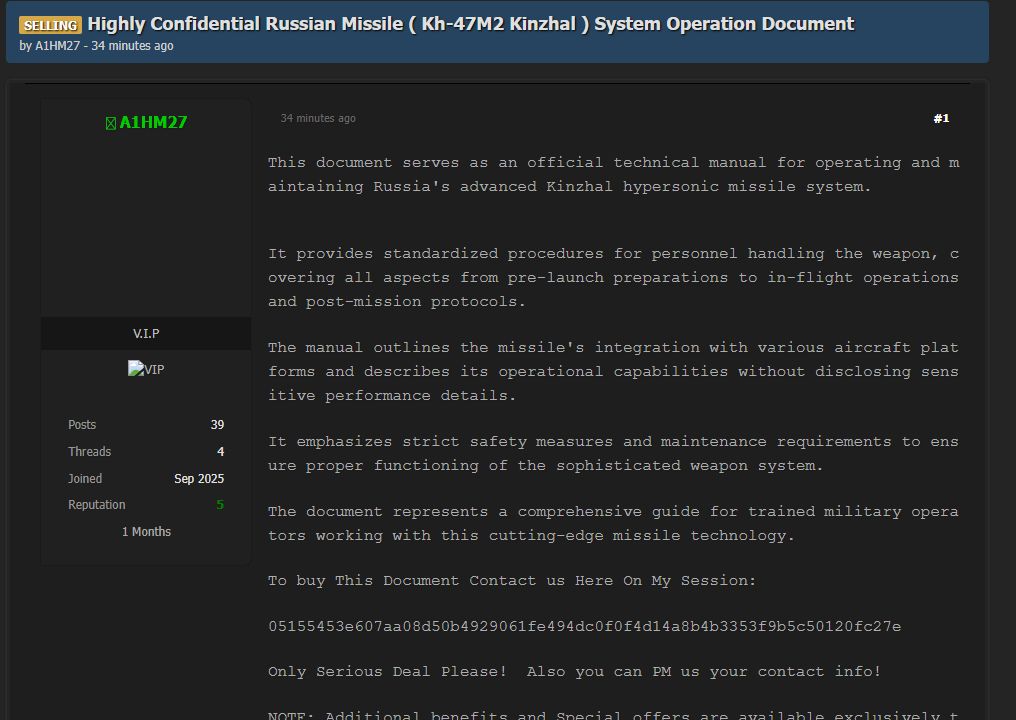1016x720 pixels.
Task: Click the thread title heading
Action: tap(470, 24)
